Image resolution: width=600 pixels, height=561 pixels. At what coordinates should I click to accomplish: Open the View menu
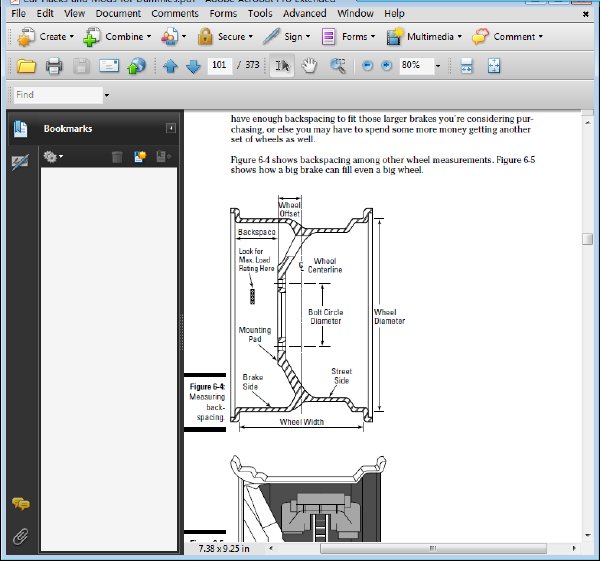74,13
